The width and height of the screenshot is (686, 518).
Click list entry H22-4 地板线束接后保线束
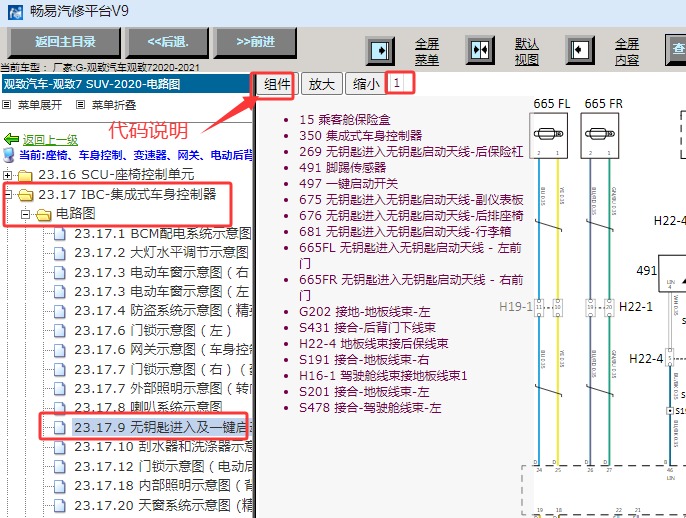pos(374,344)
